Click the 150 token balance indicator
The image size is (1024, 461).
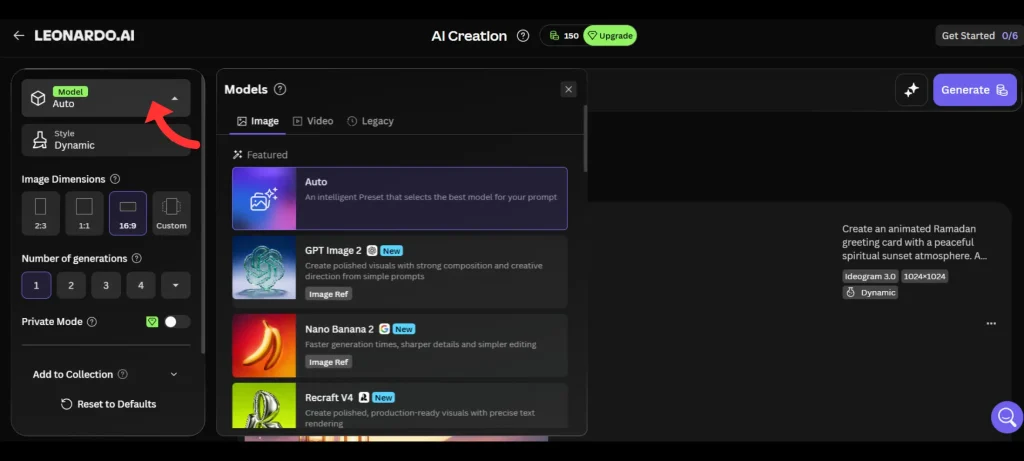click(564, 36)
